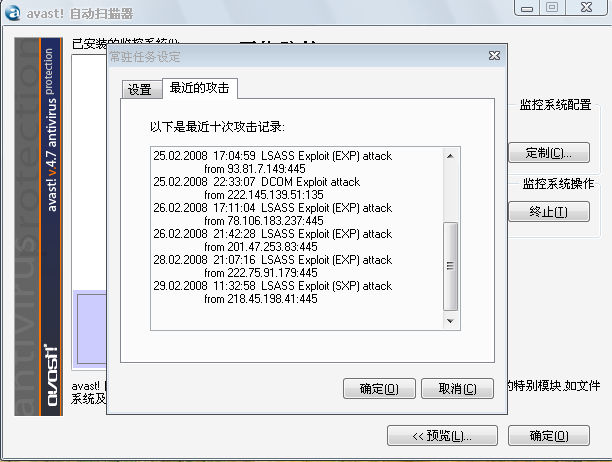The image size is (612, 462).
Task: Click attack list scroll up arrow
Action: tap(450, 156)
